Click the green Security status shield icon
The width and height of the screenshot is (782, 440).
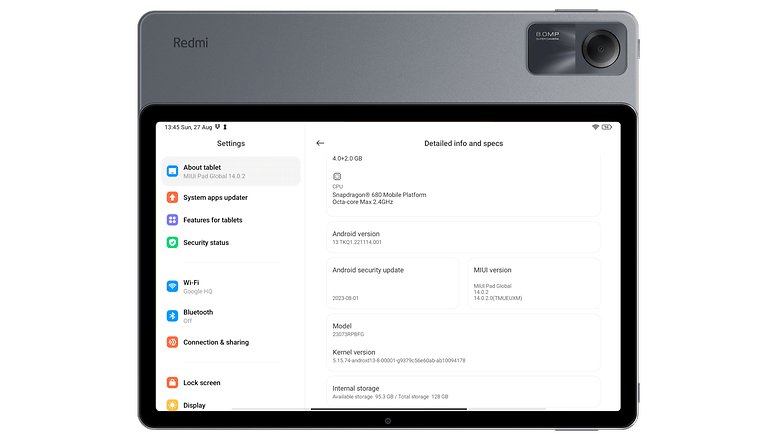(172, 242)
